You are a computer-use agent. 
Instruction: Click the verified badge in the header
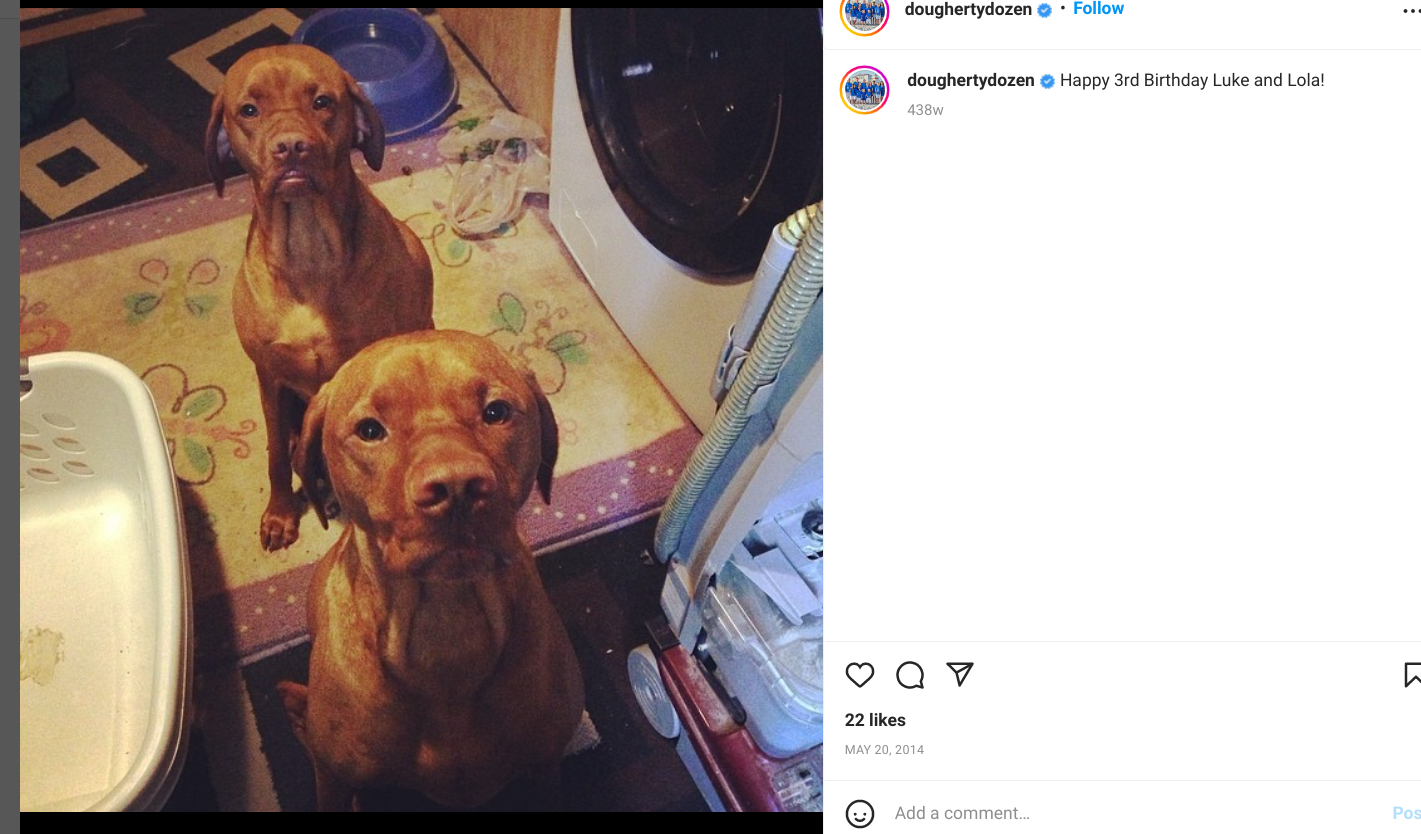(1044, 10)
